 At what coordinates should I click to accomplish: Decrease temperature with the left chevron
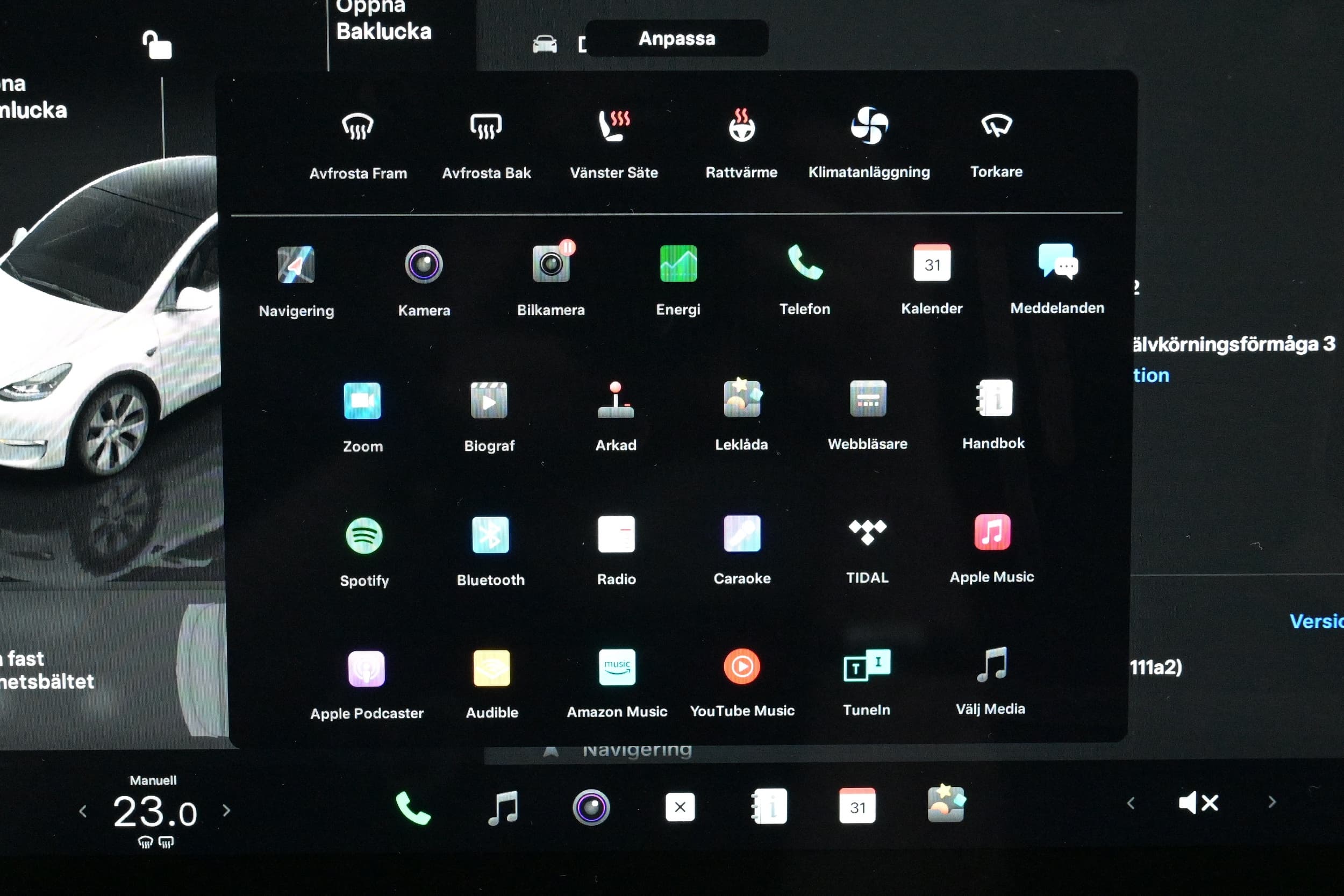click(83, 811)
